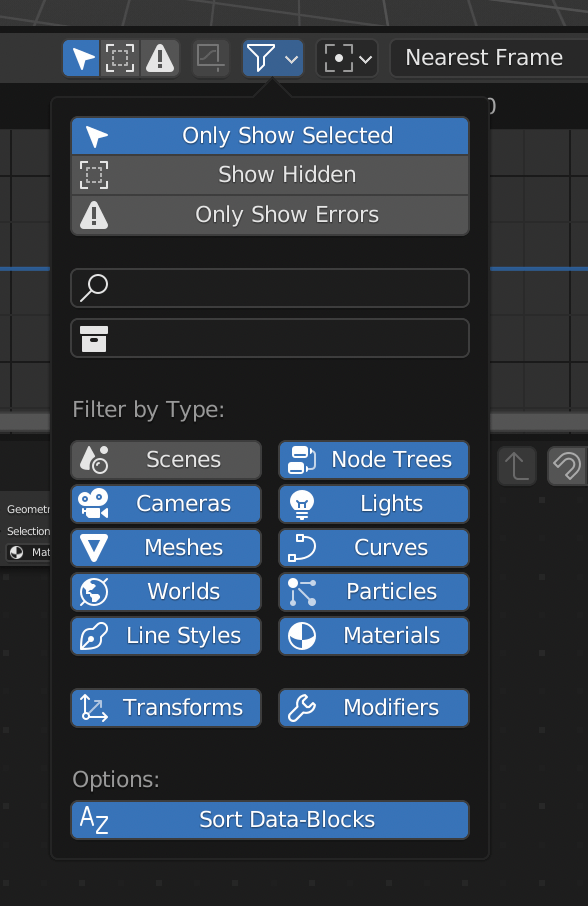Open the channel filter dropdown in the header
The height and width of the screenshot is (906, 588).
click(x=272, y=57)
